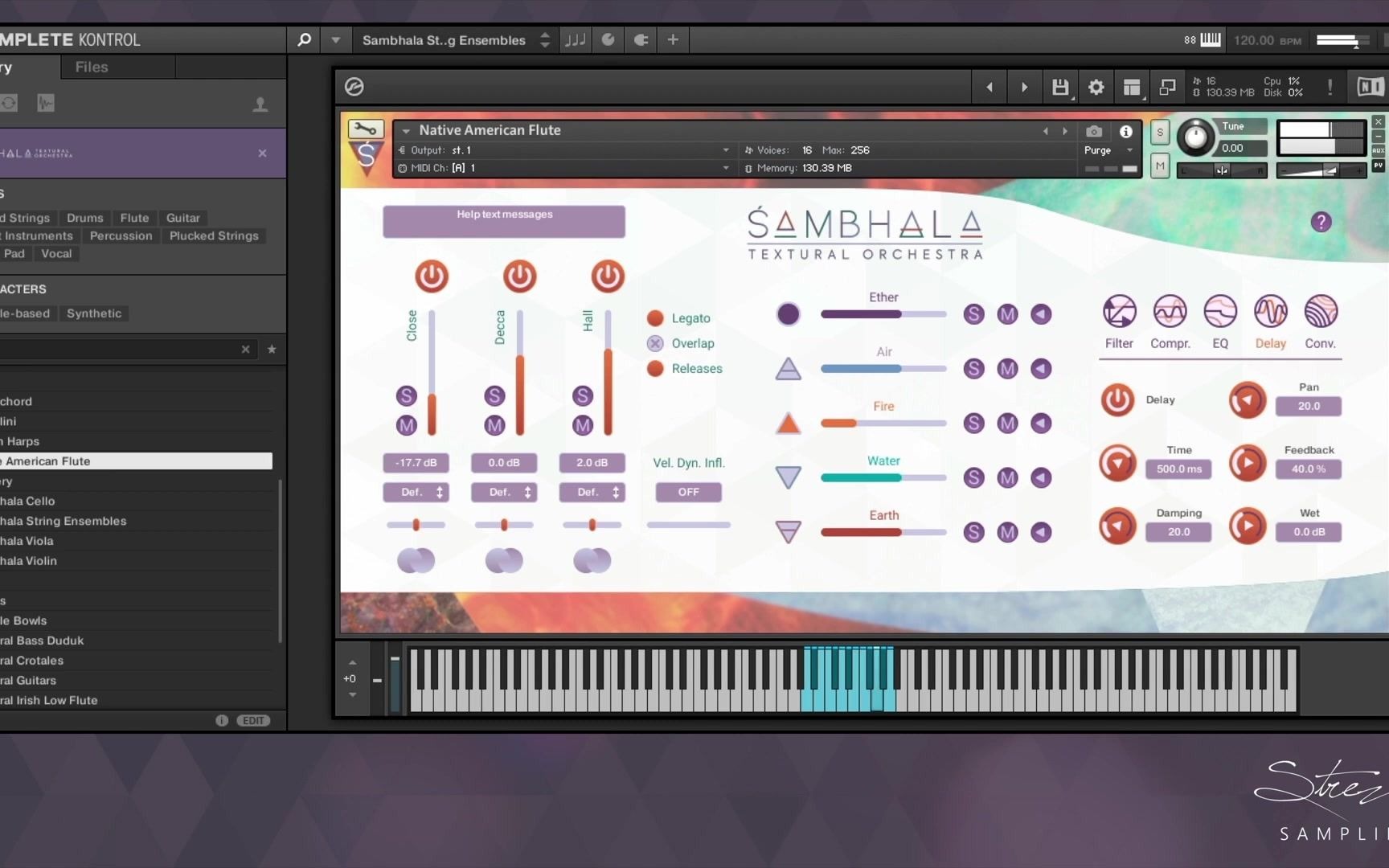
Task: Click the search magnifier icon
Action: 304,39
